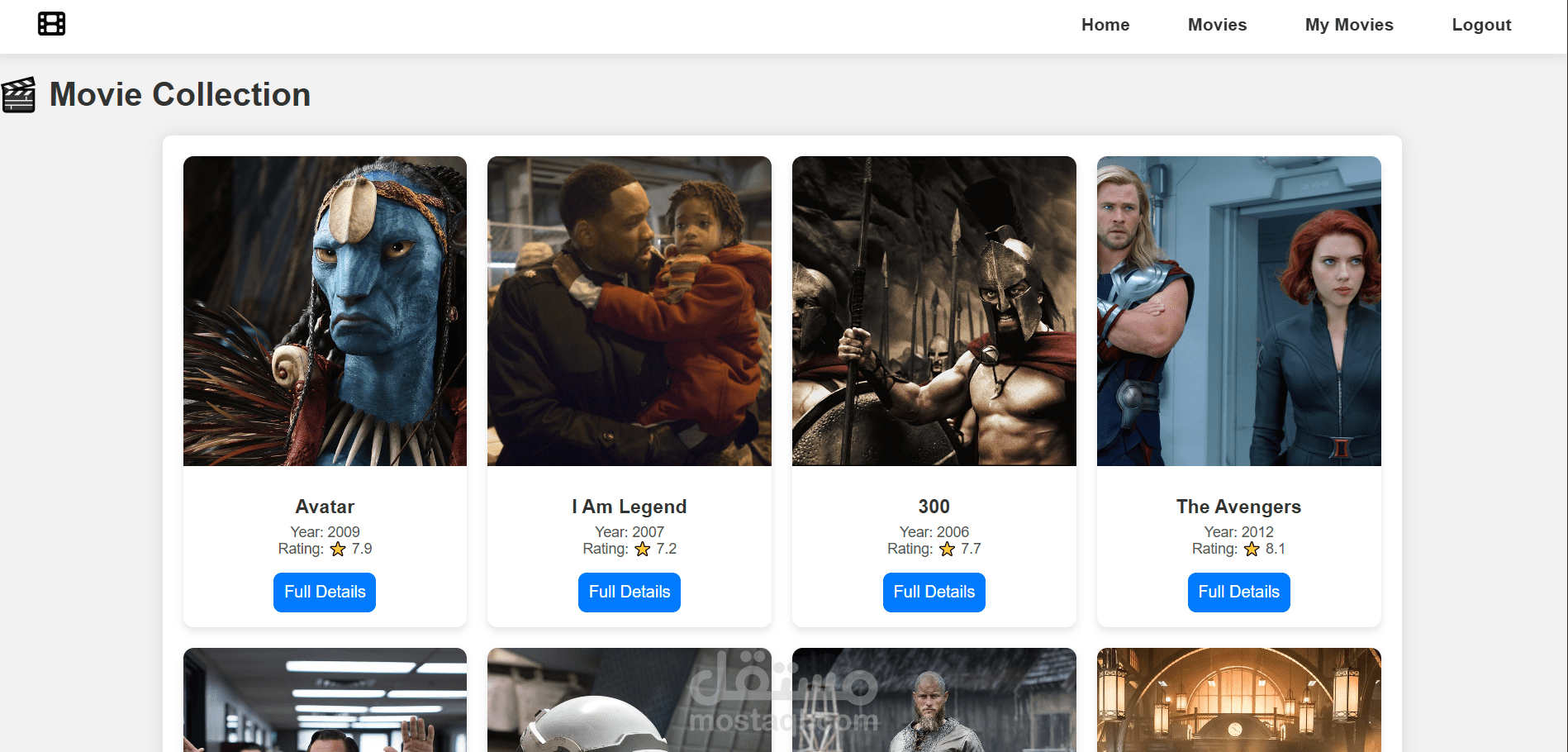The image size is (1568, 752).
Task: Open Full Details for 300
Action: (x=934, y=592)
